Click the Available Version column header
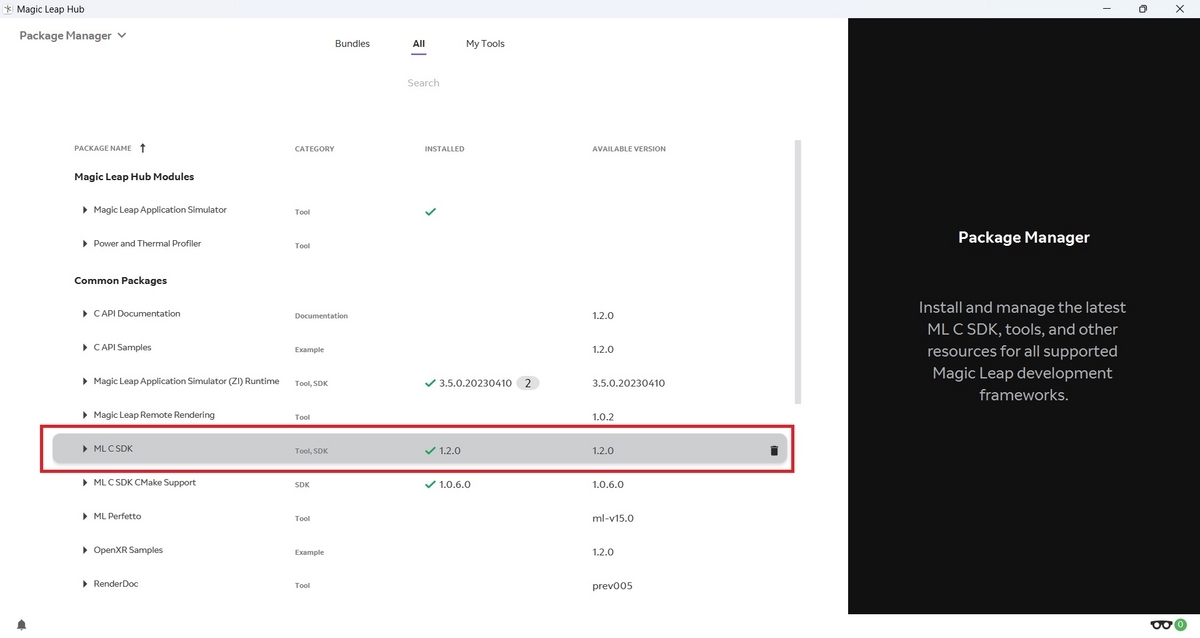Viewport: 1200px width, 638px height. point(628,149)
